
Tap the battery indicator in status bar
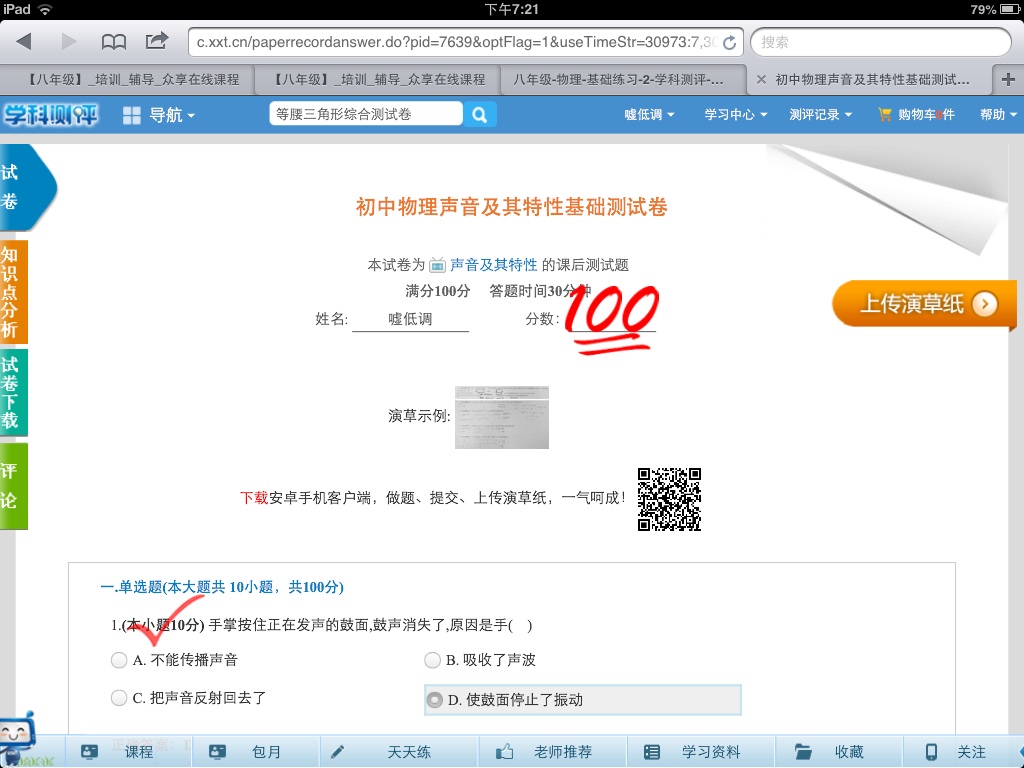click(1008, 10)
